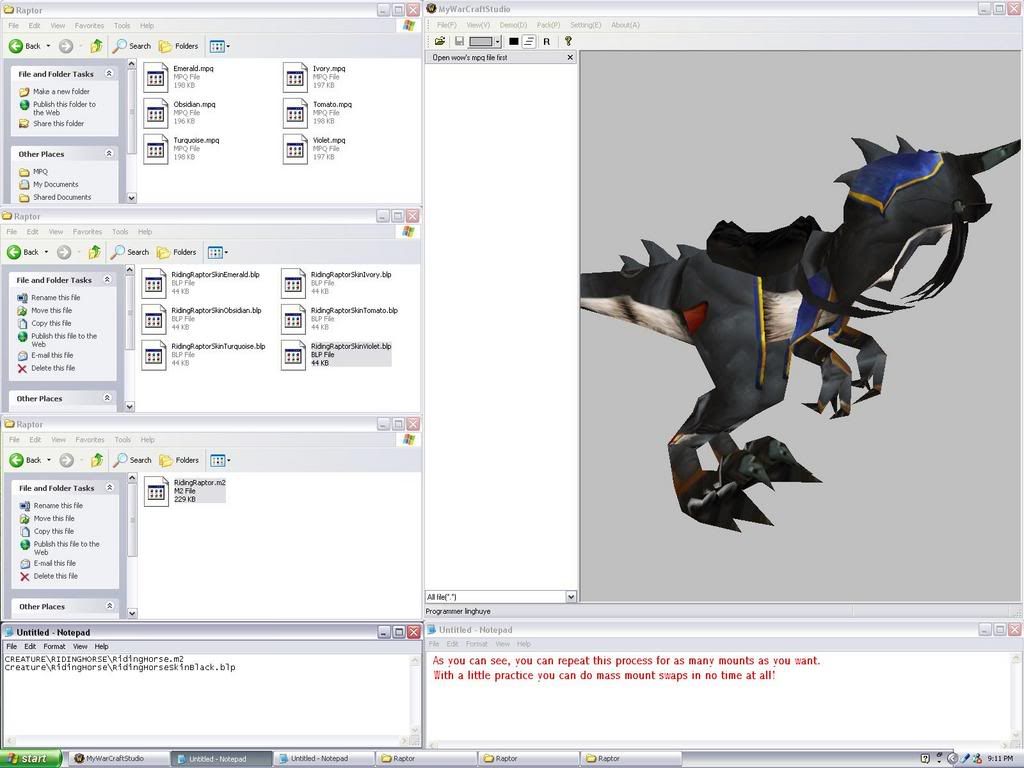Click the 9:11 PM taskbar clock

pos(1000,758)
